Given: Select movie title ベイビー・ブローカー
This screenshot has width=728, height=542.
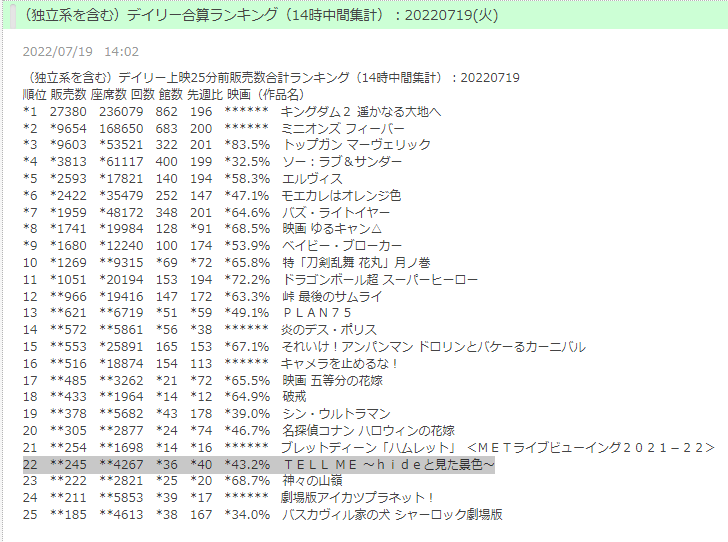Looking at the screenshot, I should 342,246.
